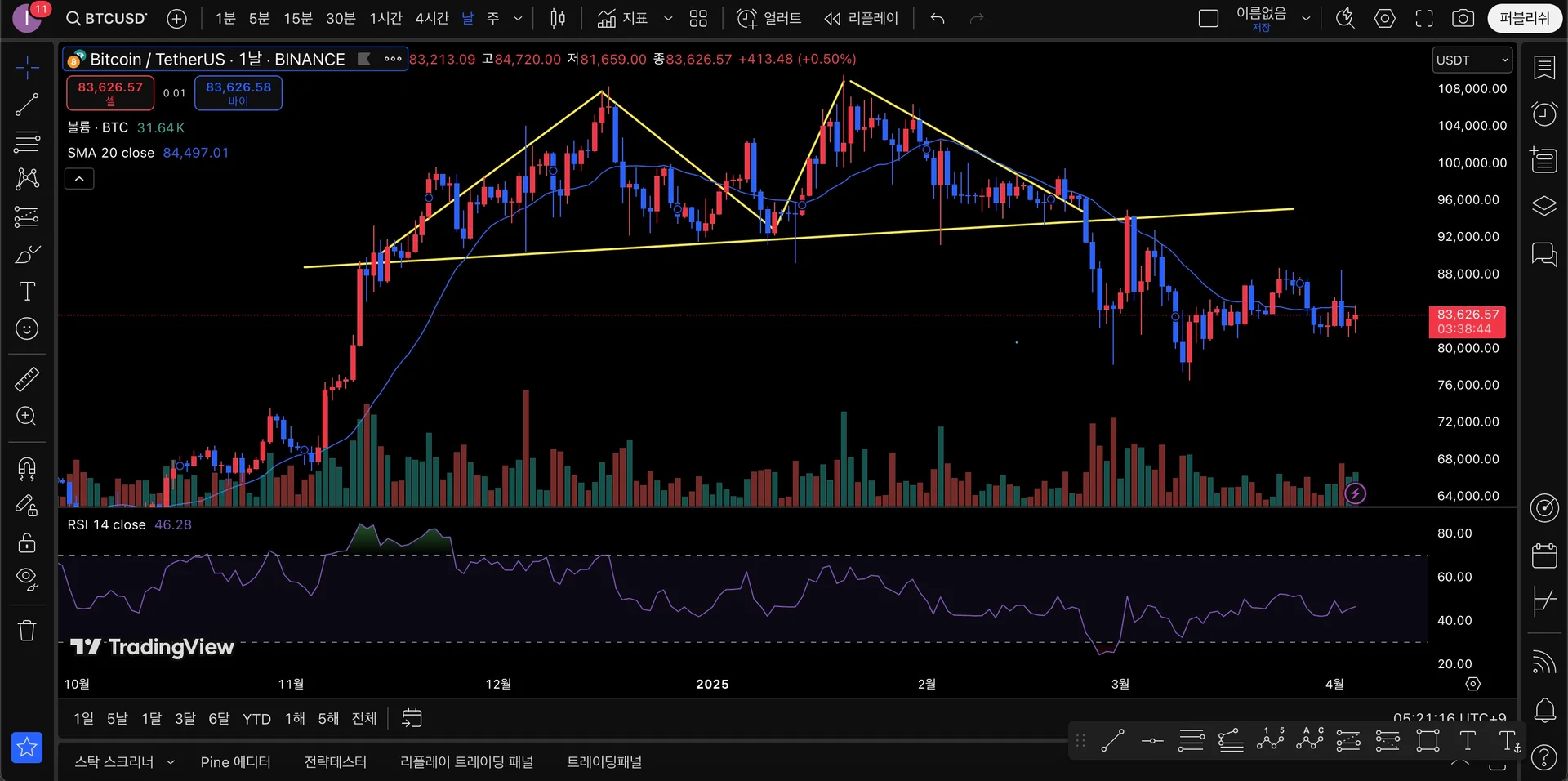The image size is (1568, 781).
Task: Click the red 83,626.57 sell price box
Action: (x=110, y=92)
